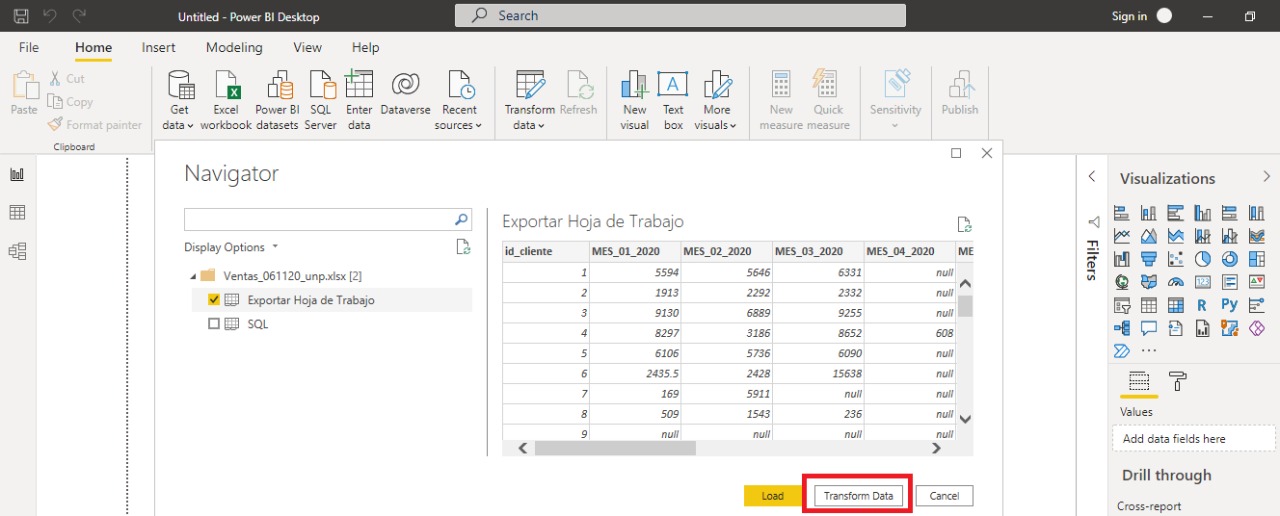Refresh the Navigator source list
The image size is (1280, 516).
click(463, 247)
